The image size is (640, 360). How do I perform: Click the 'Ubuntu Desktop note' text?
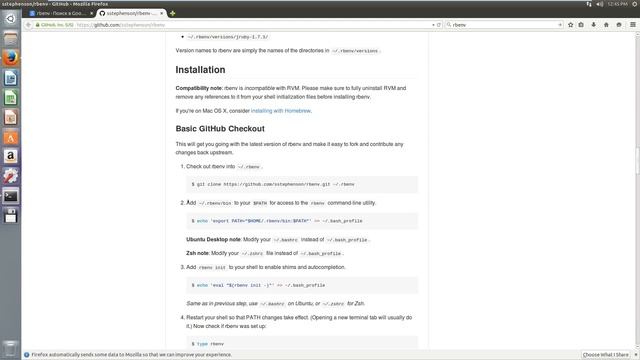click(213, 240)
